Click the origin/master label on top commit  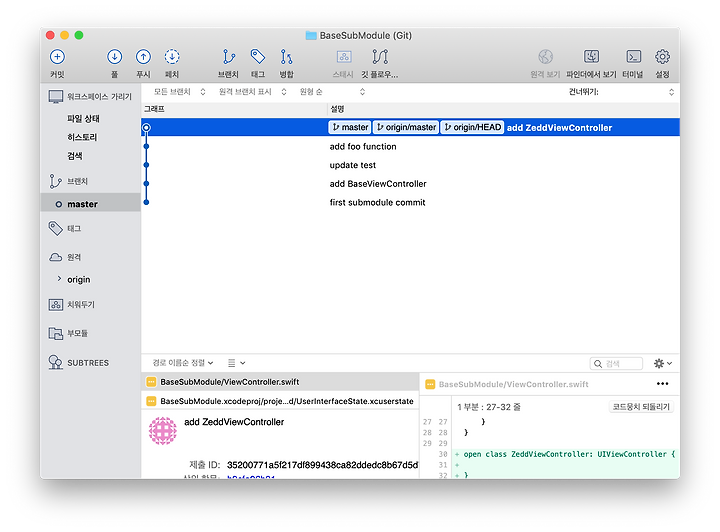point(405,127)
